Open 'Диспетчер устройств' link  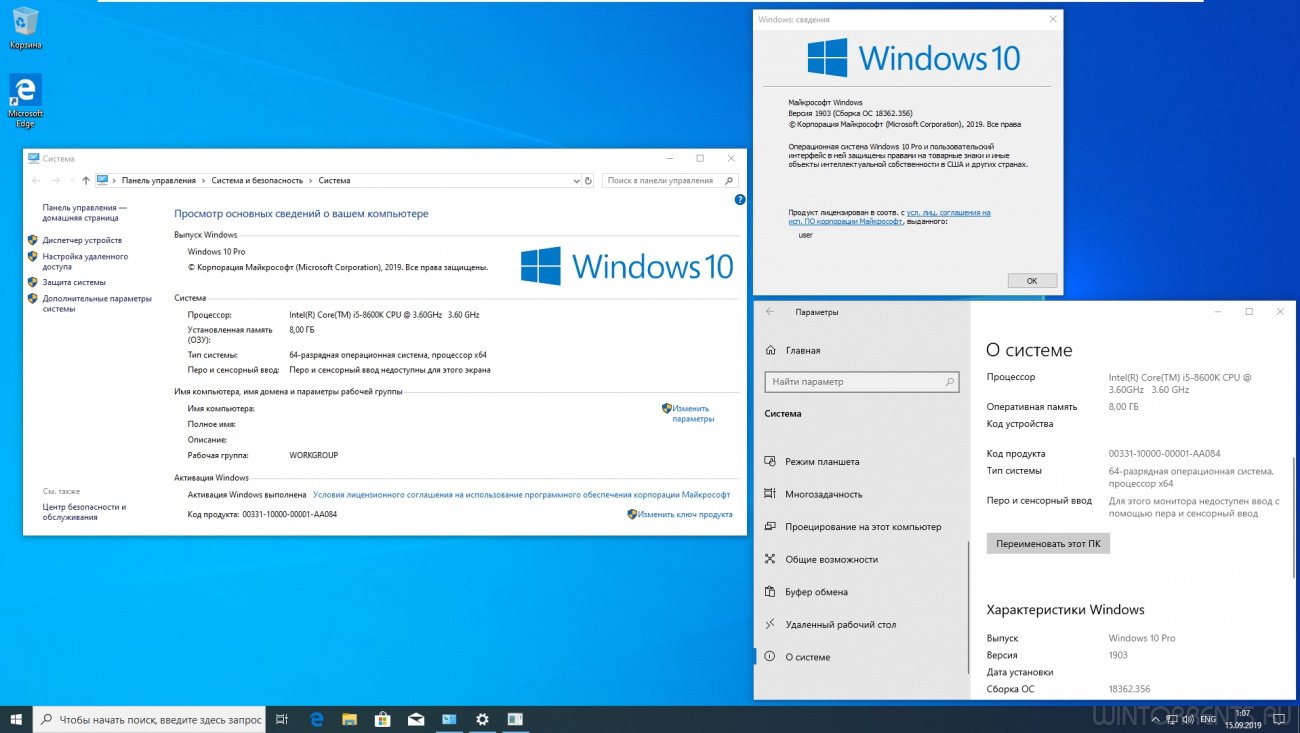point(82,240)
